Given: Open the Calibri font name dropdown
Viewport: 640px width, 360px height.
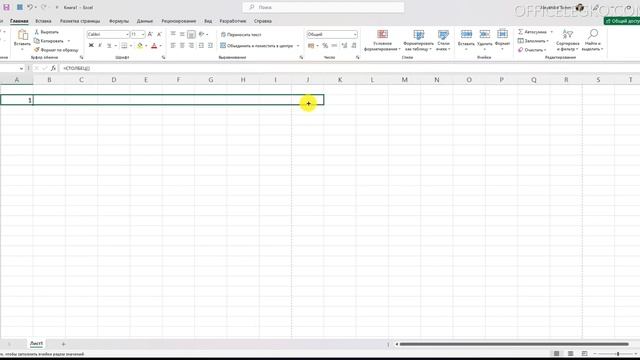Looking at the screenshot, I should (127, 34).
